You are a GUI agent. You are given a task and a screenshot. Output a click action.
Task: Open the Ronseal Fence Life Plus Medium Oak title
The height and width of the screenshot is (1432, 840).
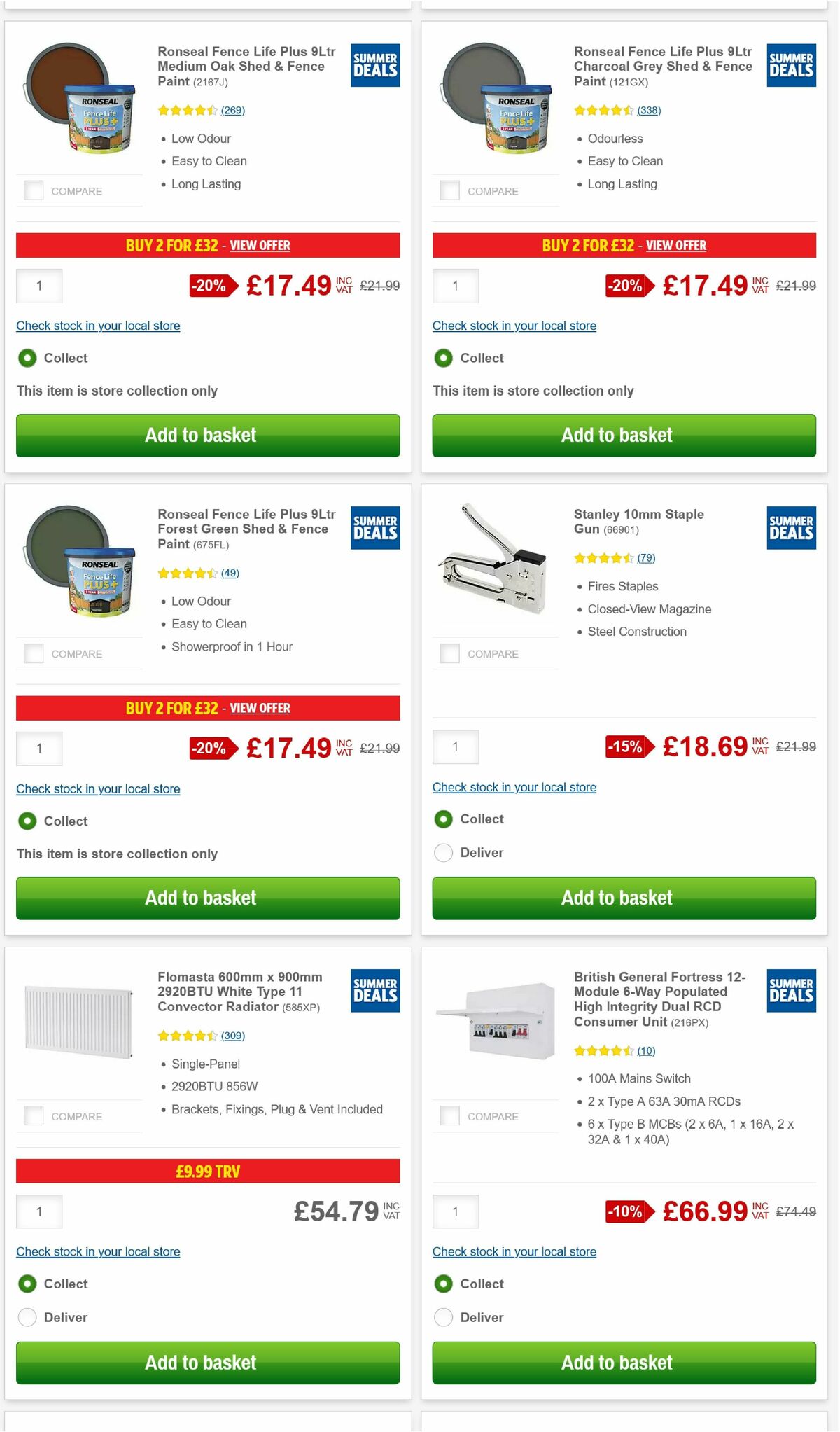(x=246, y=66)
